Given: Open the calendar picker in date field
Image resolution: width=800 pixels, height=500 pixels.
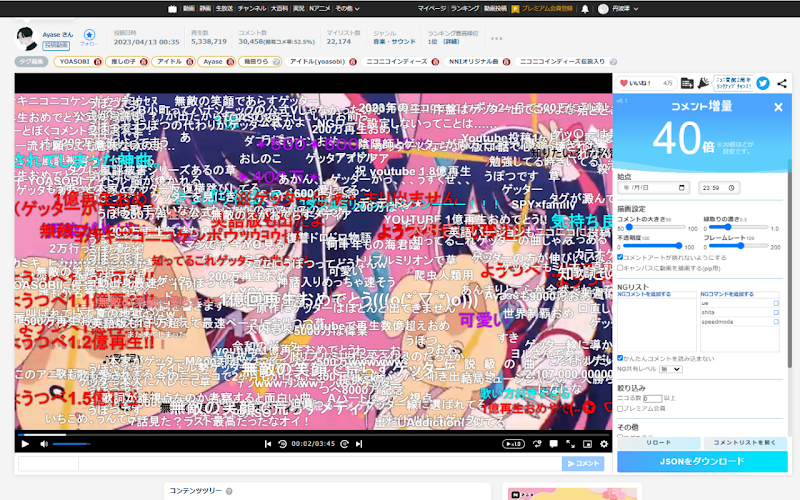Looking at the screenshot, I should 682,188.
